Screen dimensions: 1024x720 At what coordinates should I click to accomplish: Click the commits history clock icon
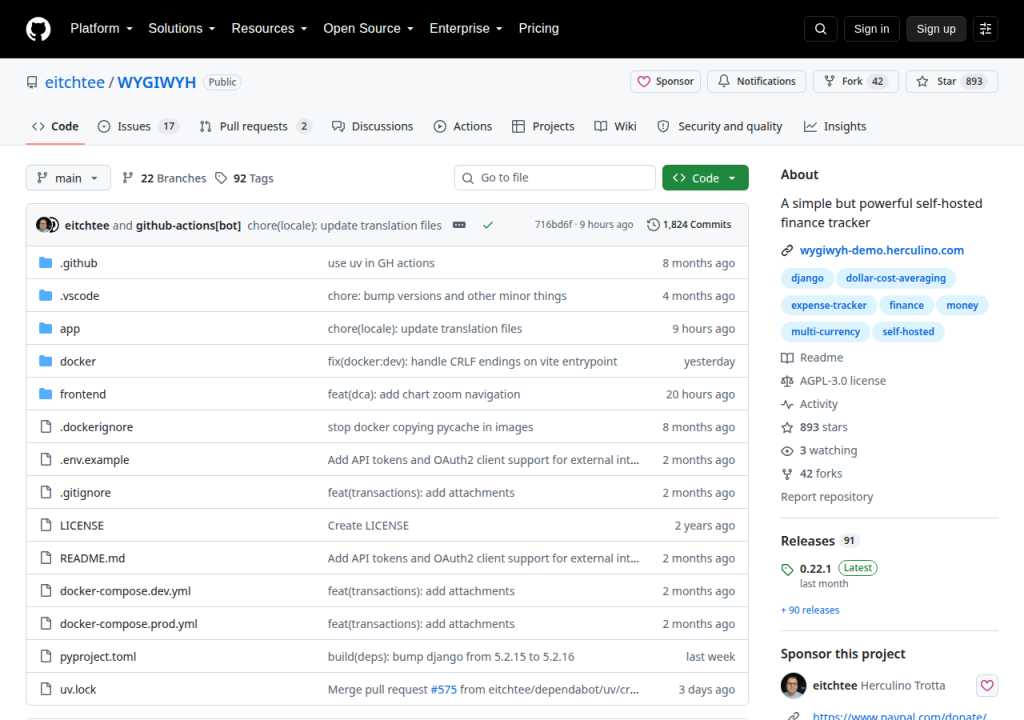click(x=653, y=225)
